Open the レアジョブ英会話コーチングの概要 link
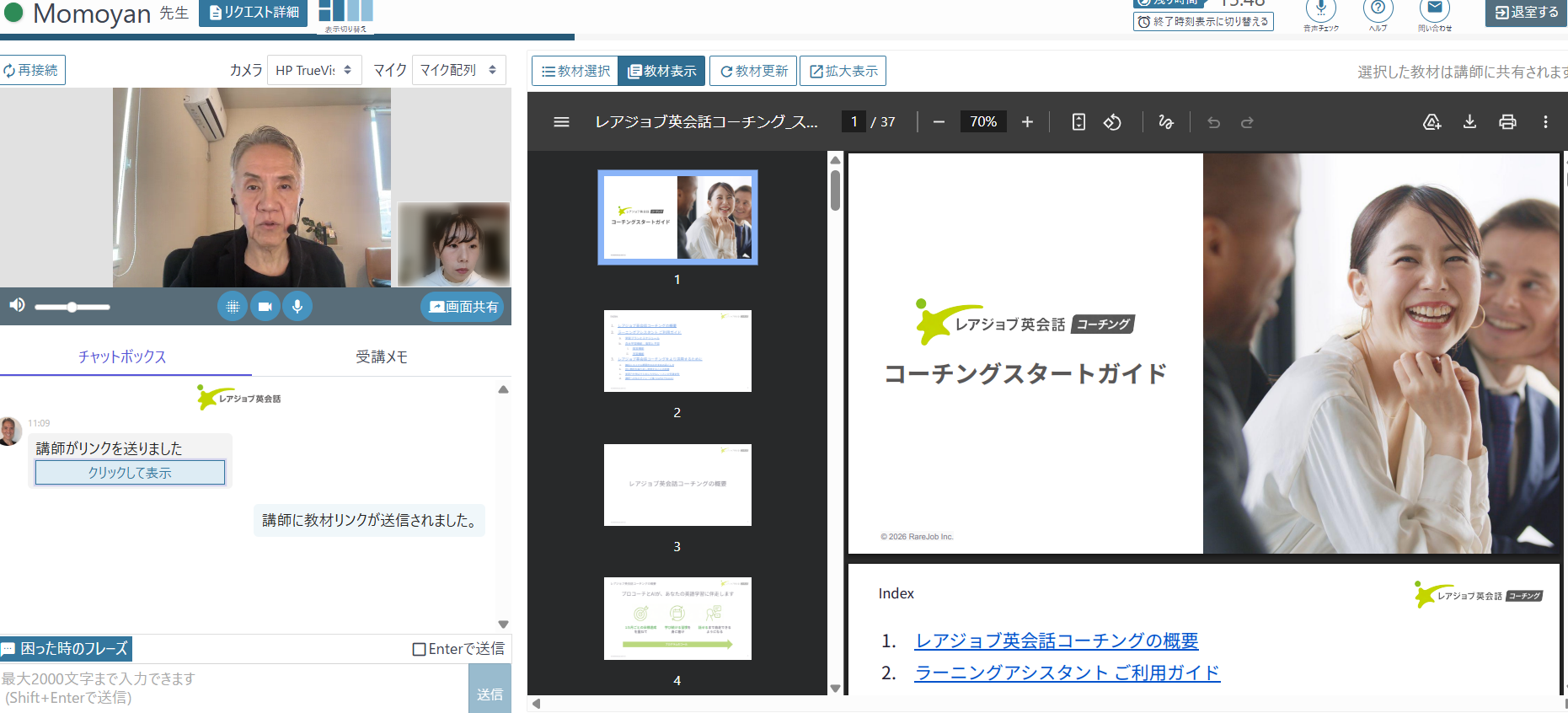The height and width of the screenshot is (713, 1568). coord(1057,641)
